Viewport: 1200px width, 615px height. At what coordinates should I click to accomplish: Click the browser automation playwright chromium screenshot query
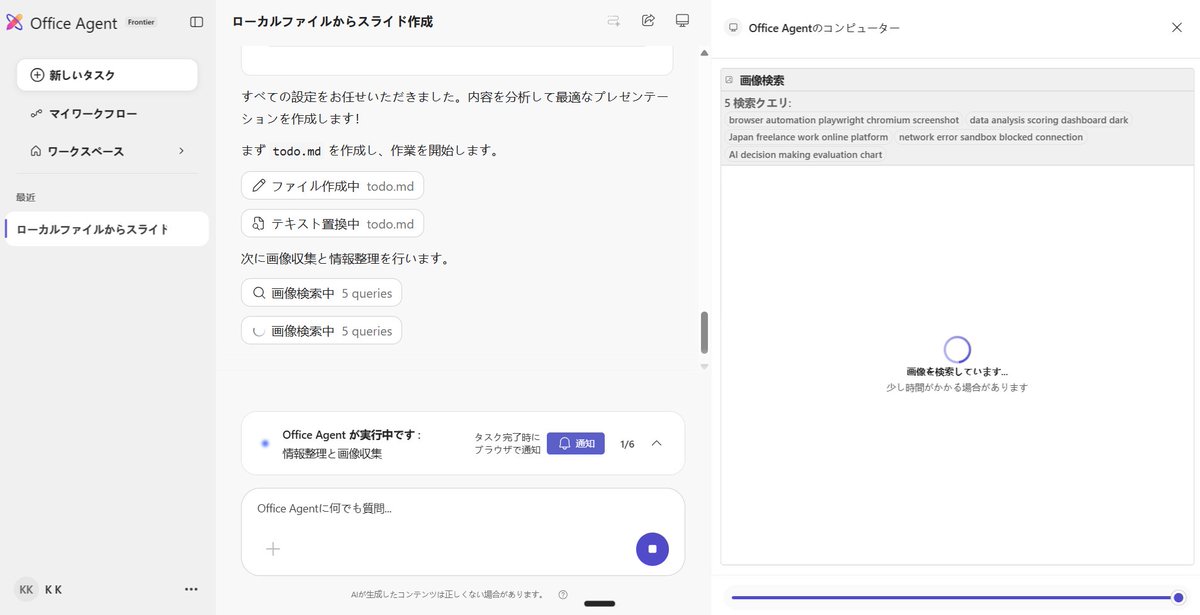click(x=844, y=120)
